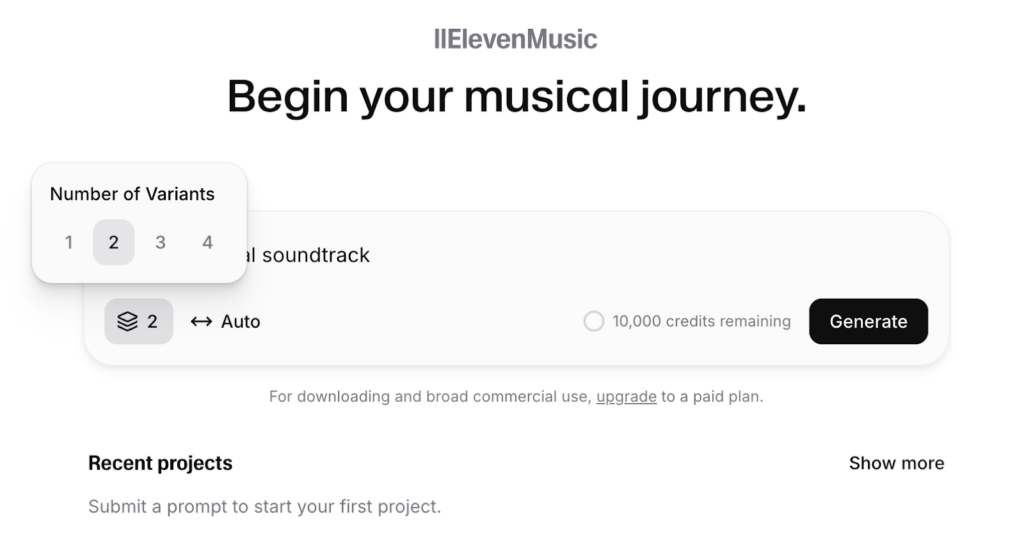Open the Auto length dropdown
Image resolution: width=1024 pixels, height=542 pixels.
[x=225, y=321]
